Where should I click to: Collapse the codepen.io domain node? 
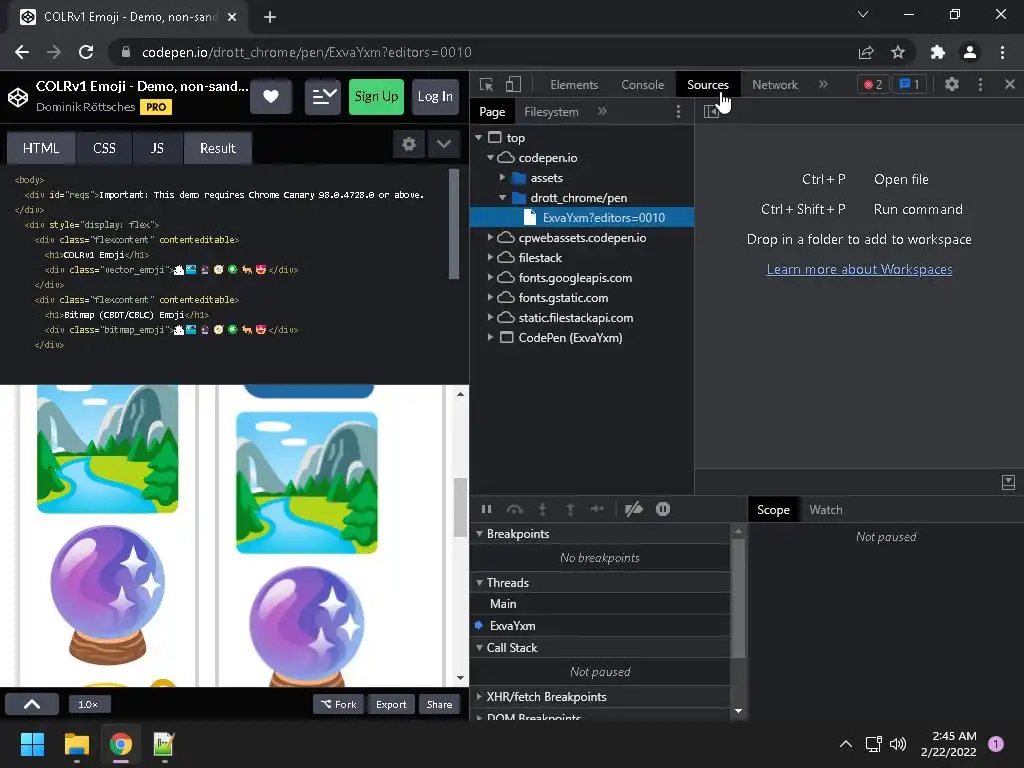pos(490,157)
